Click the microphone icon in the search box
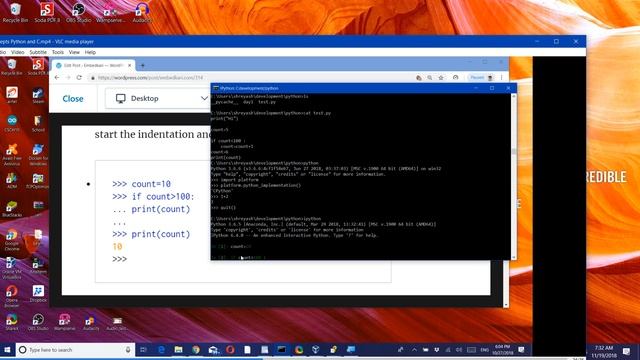The width and height of the screenshot is (640, 360). [128, 350]
